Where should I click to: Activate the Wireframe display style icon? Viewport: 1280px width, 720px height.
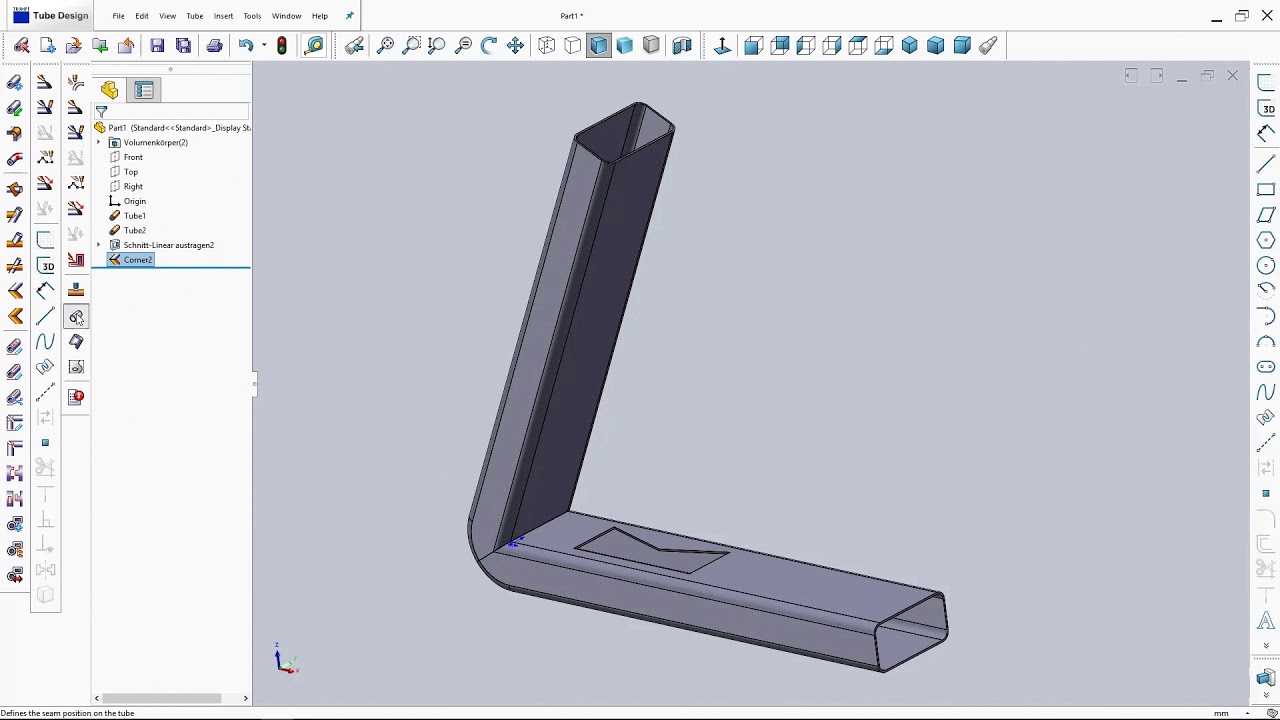pos(546,45)
